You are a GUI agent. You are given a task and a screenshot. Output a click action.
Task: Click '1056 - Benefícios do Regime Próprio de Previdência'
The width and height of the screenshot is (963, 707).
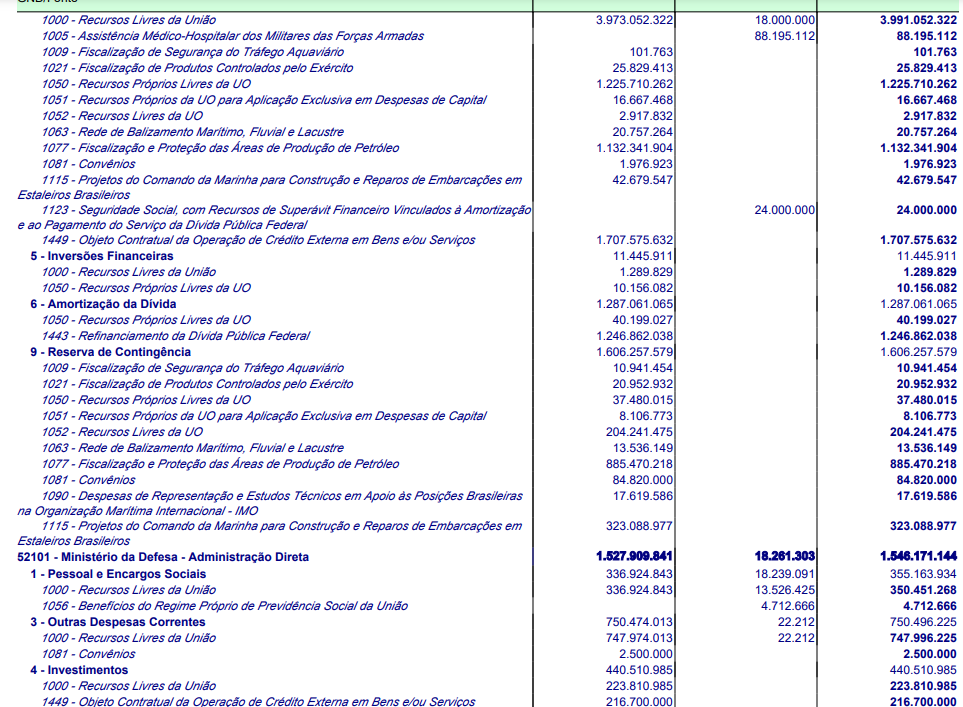(225, 606)
